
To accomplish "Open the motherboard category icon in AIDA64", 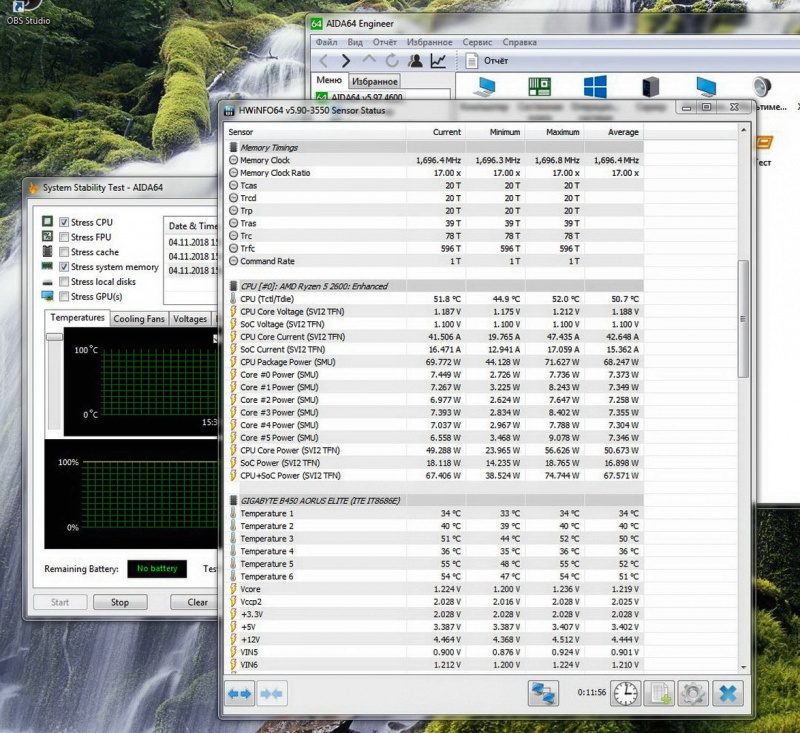I will click(539, 86).
